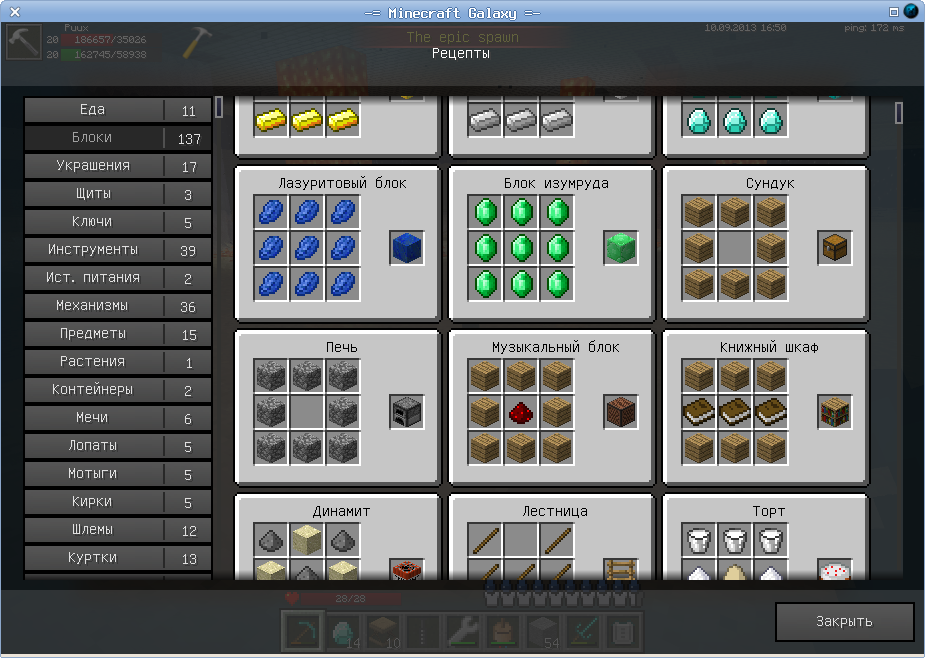Click the chest result icon in Сундук
Screen dimensions: 925x658
tap(835, 248)
